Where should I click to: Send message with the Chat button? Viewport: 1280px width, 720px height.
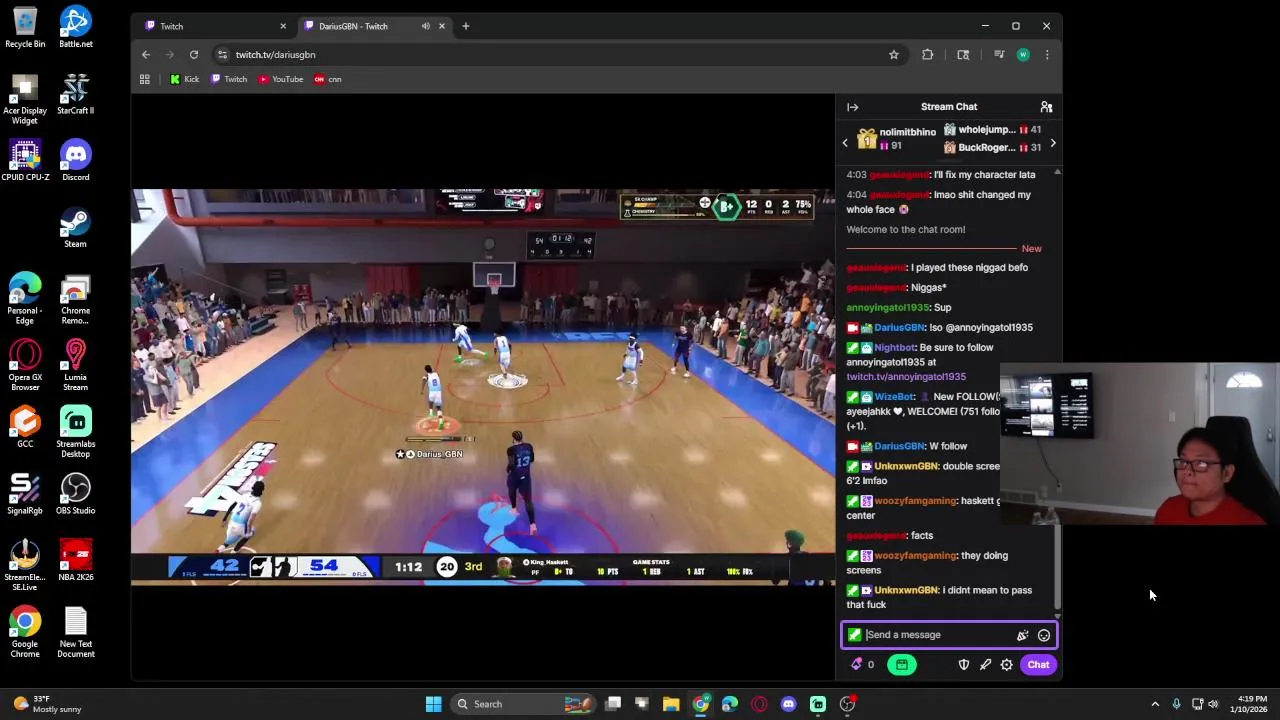(1038, 665)
